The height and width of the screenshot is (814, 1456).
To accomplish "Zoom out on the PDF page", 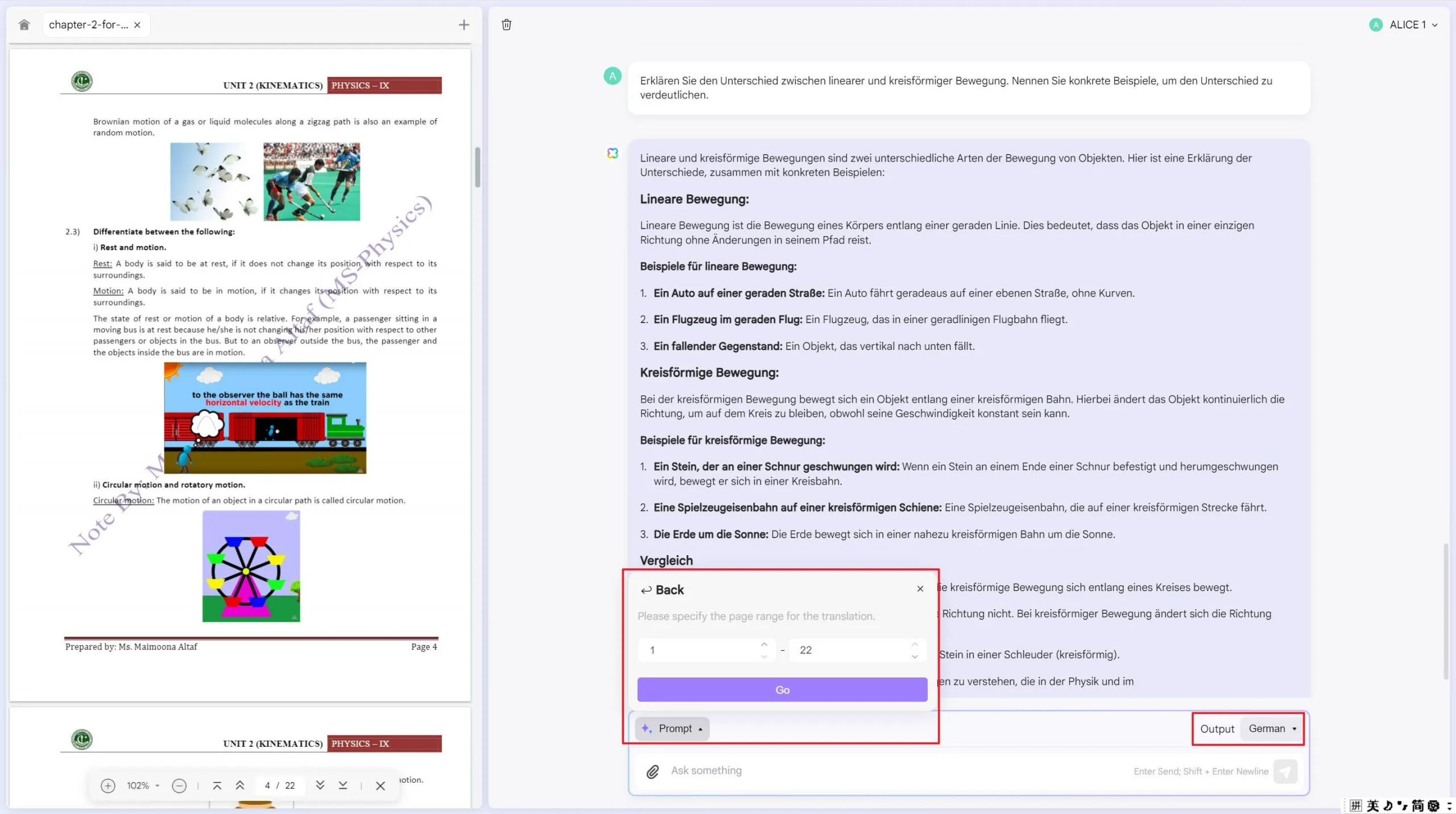I will pos(179,786).
